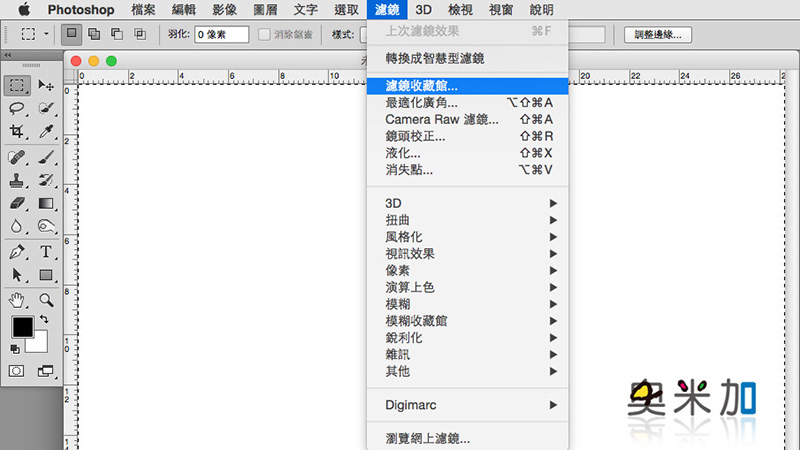The image size is (800, 450).
Task: Open the Apple menu
Action: pyautogui.click(x=23, y=9)
